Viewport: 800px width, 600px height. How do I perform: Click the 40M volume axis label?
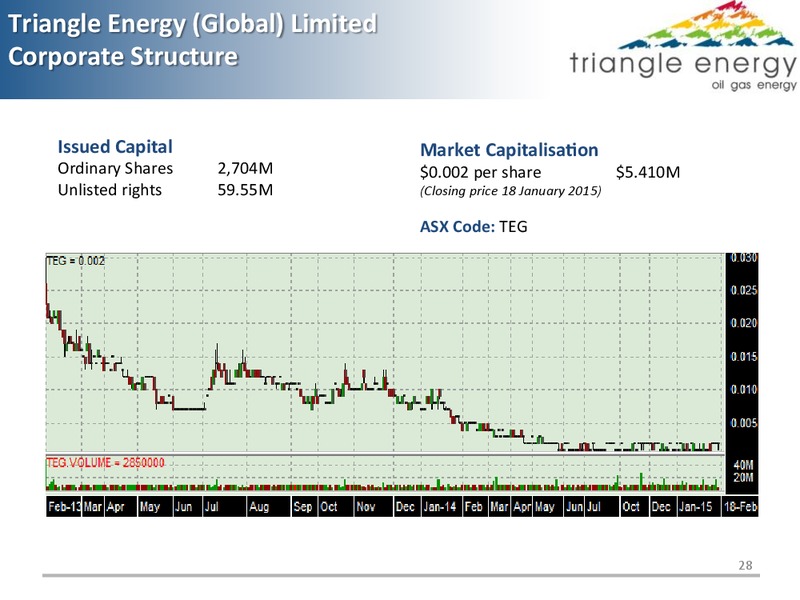click(743, 465)
